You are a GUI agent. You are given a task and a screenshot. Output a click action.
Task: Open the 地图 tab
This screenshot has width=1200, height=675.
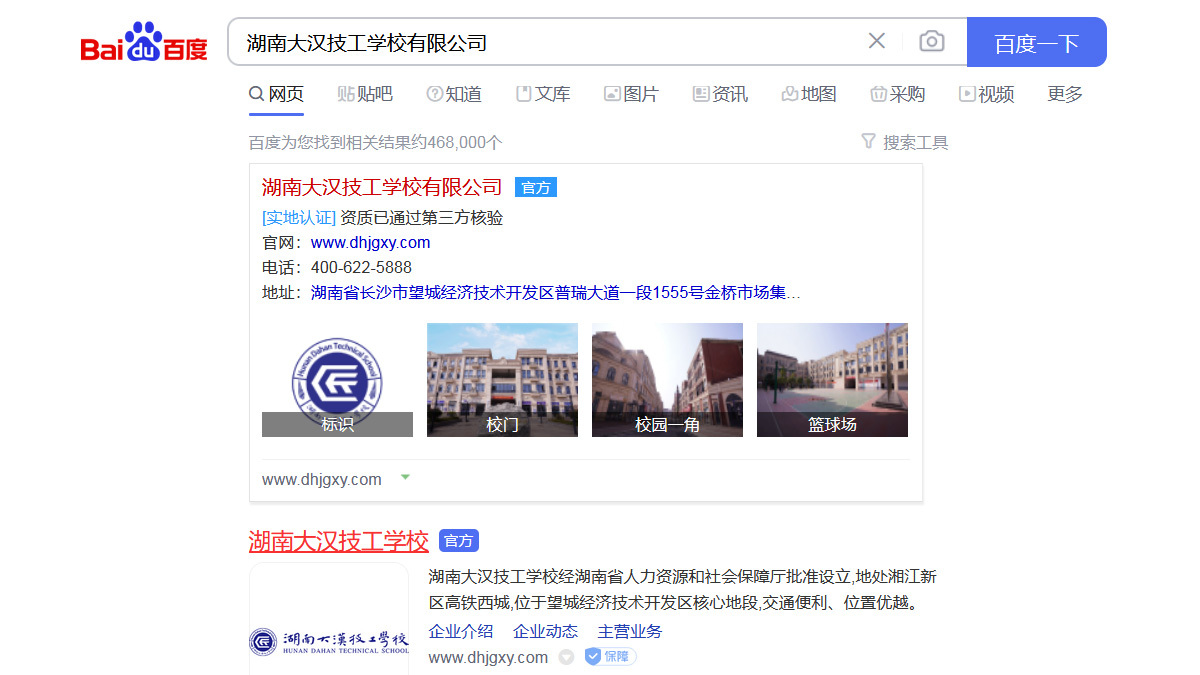click(809, 94)
